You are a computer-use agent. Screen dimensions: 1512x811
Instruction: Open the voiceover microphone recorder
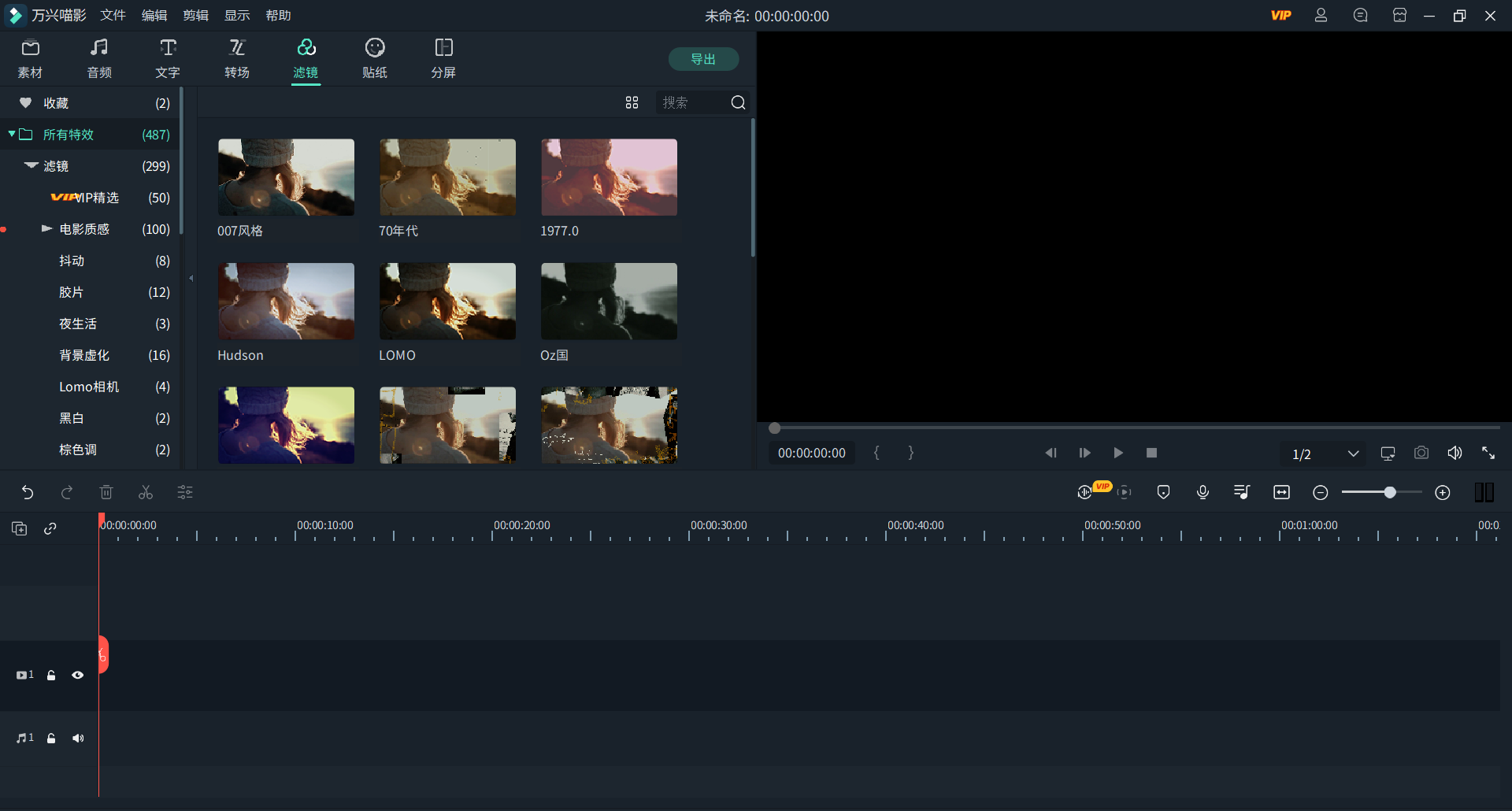click(1203, 493)
